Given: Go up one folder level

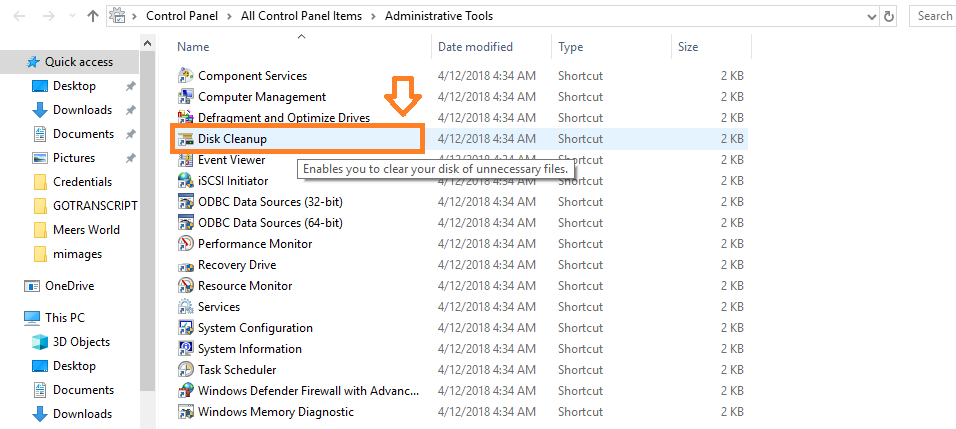Looking at the screenshot, I should (x=93, y=16).
